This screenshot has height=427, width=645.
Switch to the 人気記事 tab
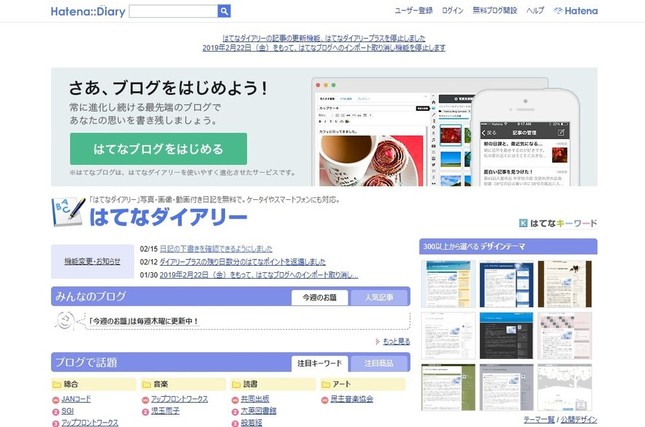379,297
